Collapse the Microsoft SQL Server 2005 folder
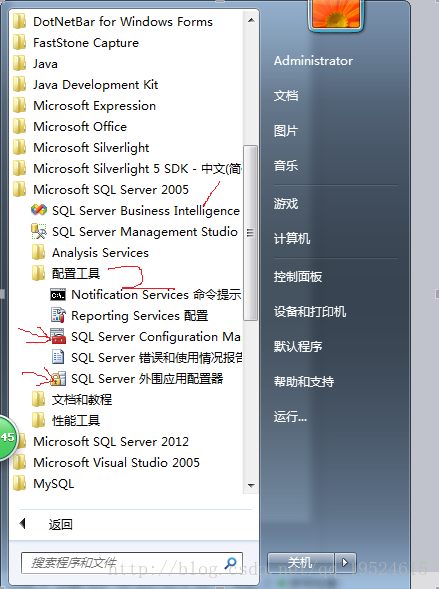 point(111,190)
